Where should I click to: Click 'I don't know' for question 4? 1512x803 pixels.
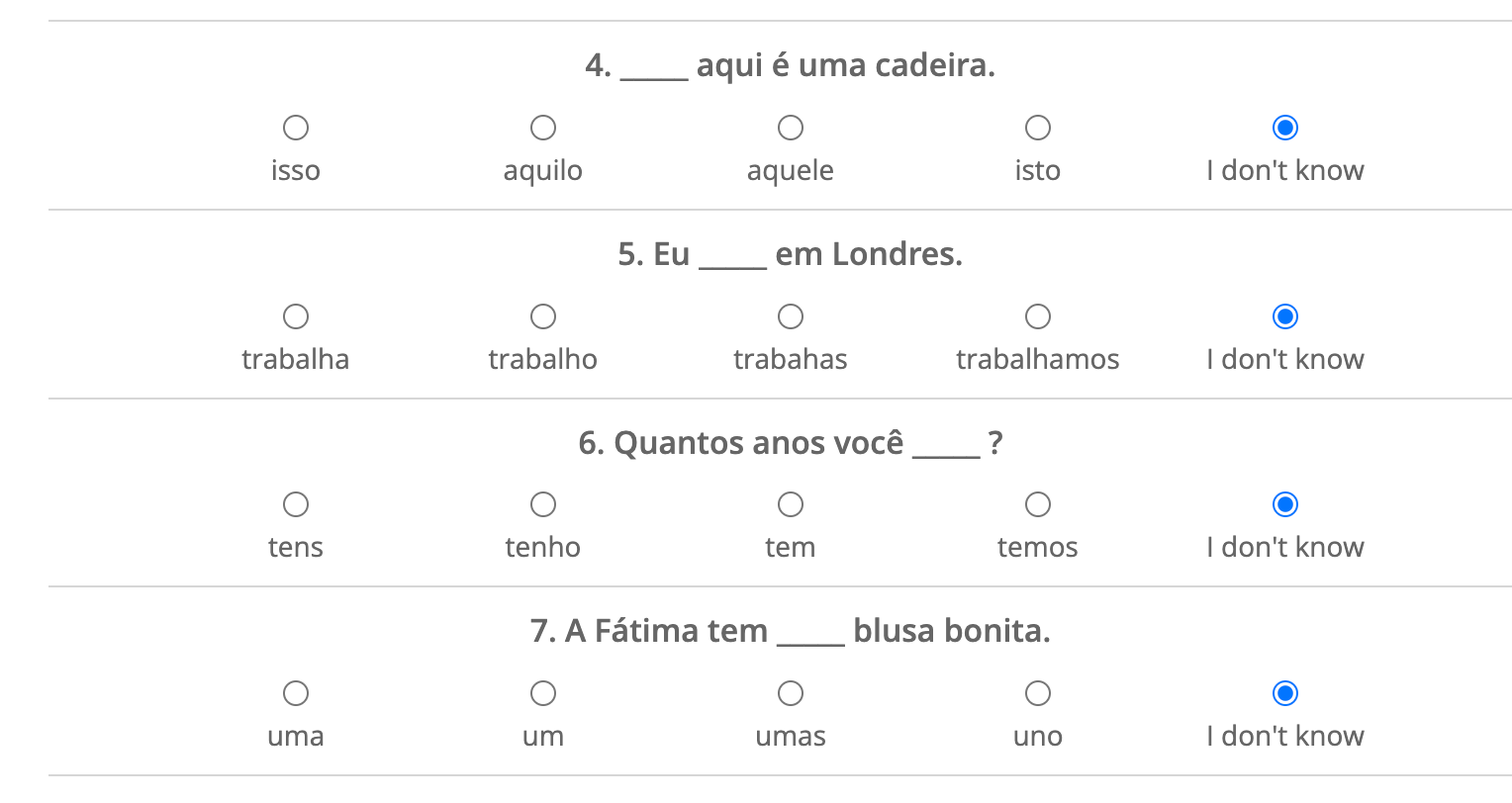click(x=1285, y=128)
